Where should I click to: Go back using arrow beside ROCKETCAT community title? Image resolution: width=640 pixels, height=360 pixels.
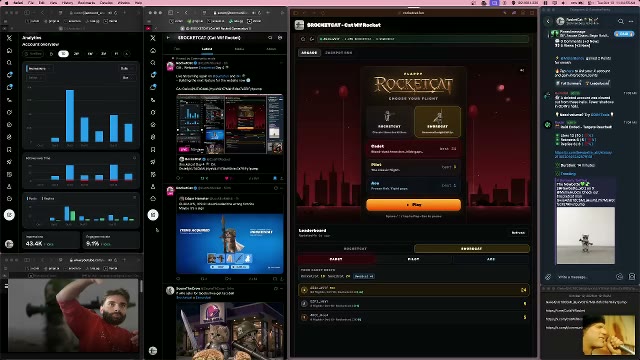click(x=168, y=38)
